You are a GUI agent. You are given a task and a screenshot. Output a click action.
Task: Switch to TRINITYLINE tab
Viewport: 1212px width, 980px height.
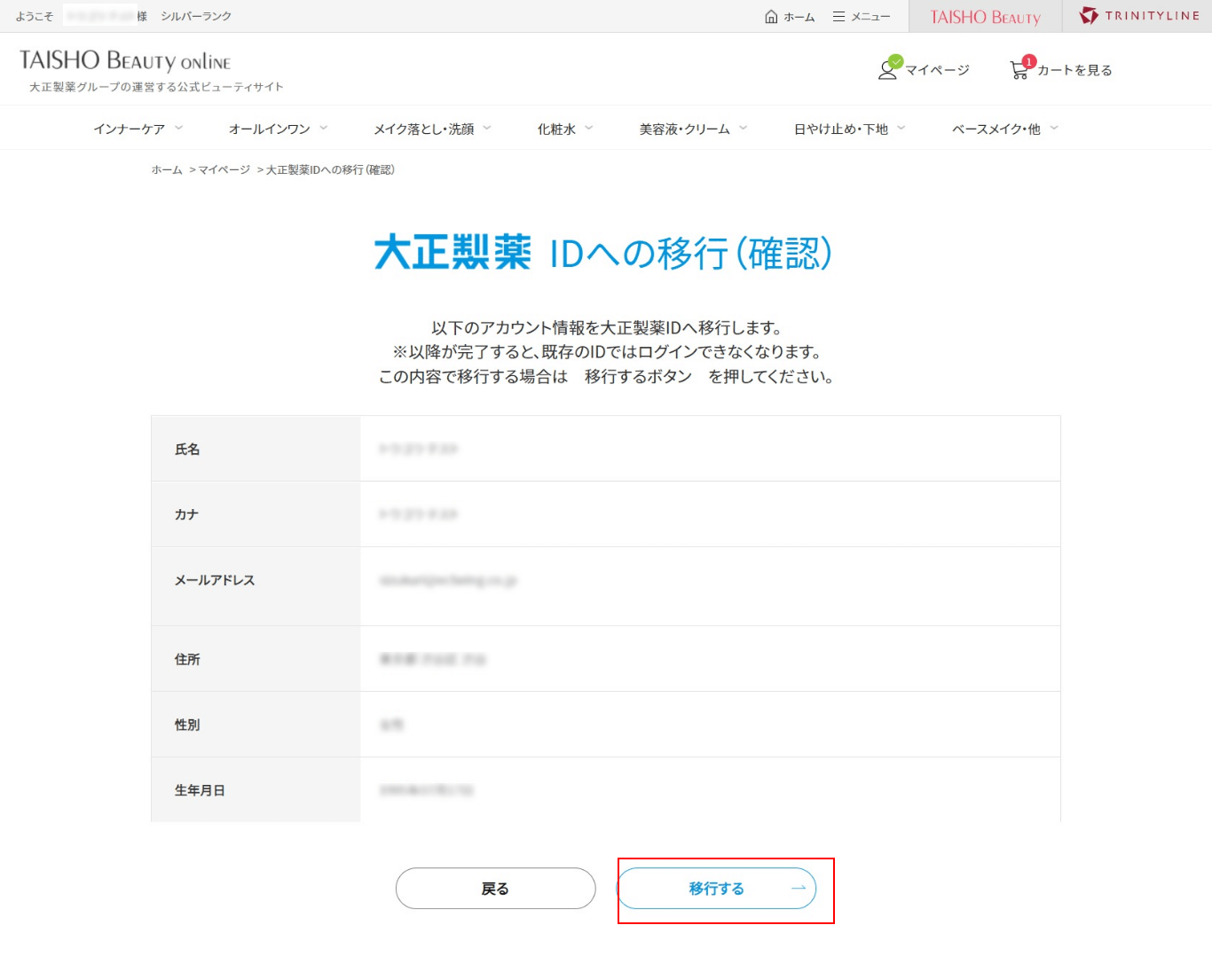coord(1137,16)
